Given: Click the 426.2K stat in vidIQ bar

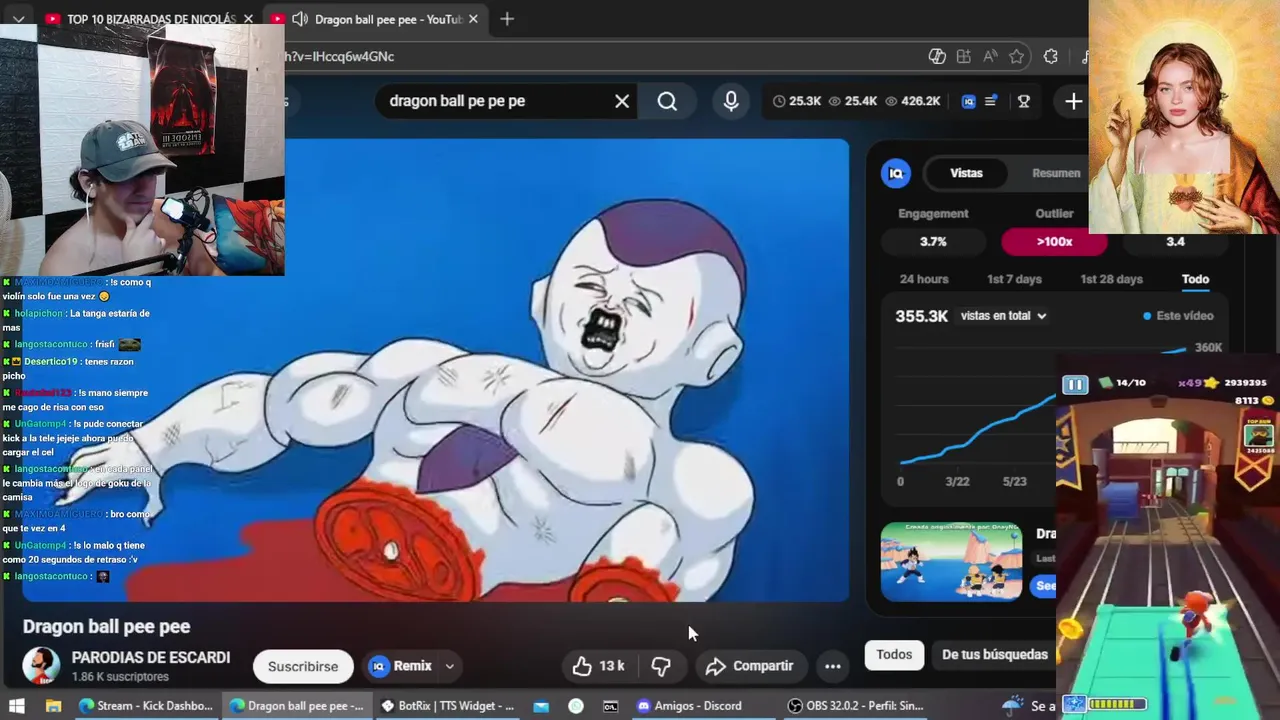Looking at the screenshot, I should pyautogui.click(x=913, y=101).
